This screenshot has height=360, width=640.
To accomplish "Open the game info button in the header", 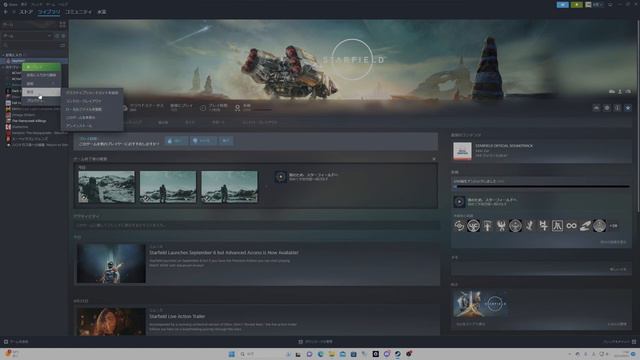I will [x=617, y=108].
